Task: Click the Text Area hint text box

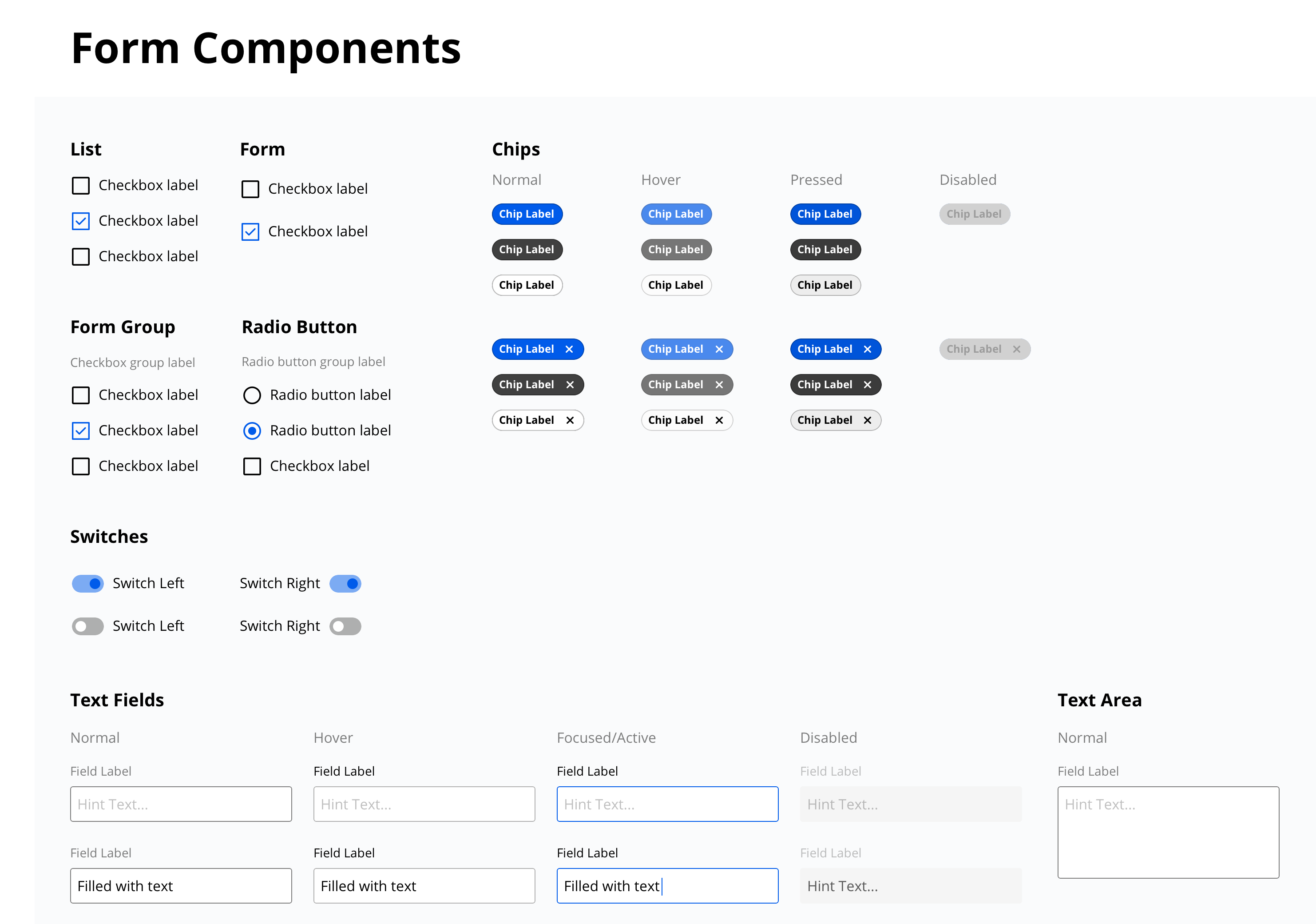Action: tap(1168, 832)
